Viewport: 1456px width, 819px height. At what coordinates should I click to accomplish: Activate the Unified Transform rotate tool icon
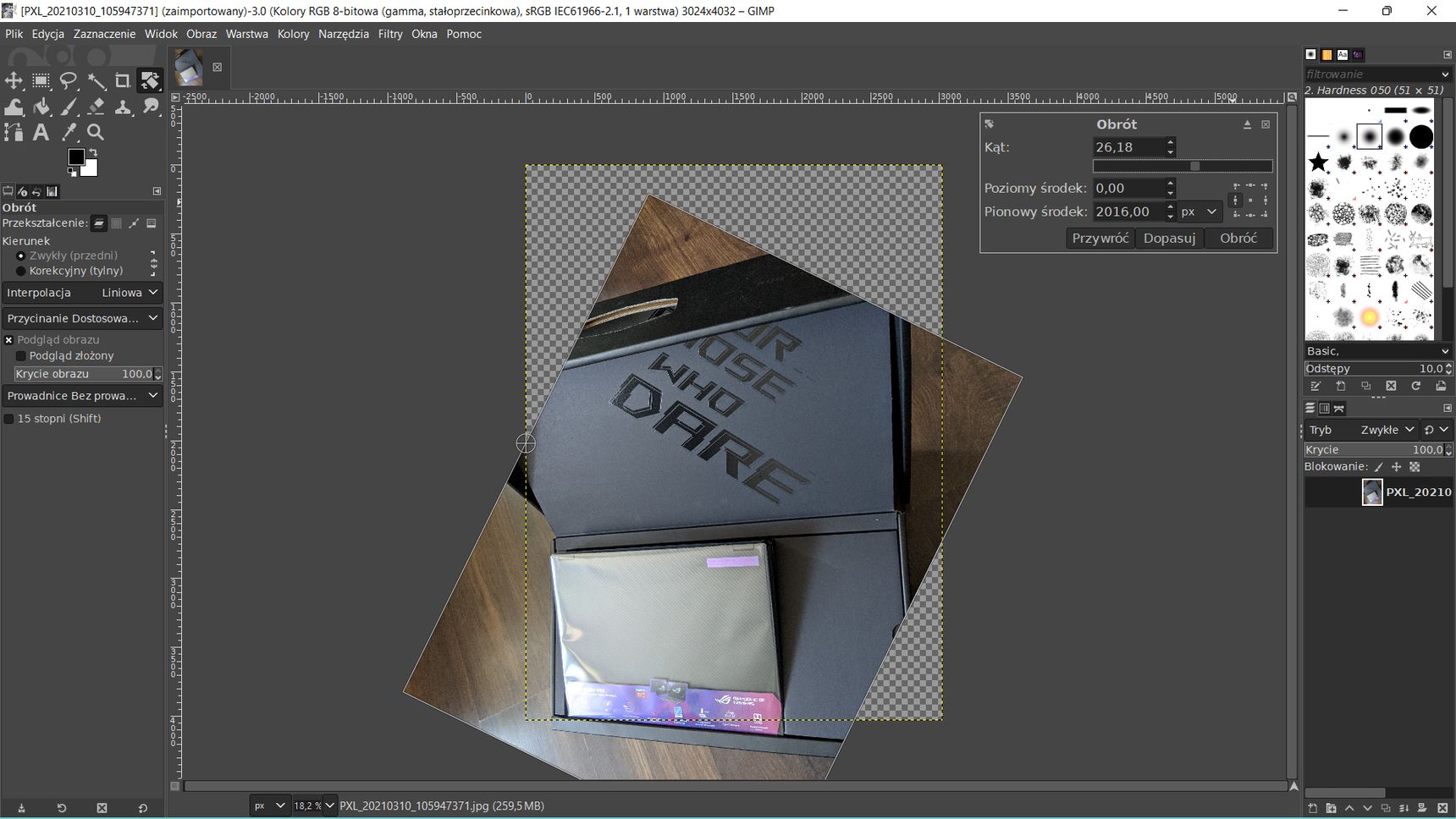point(150,80)
